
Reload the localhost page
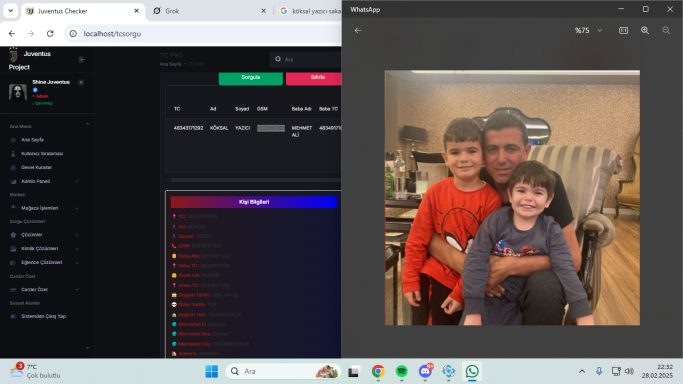50,34
